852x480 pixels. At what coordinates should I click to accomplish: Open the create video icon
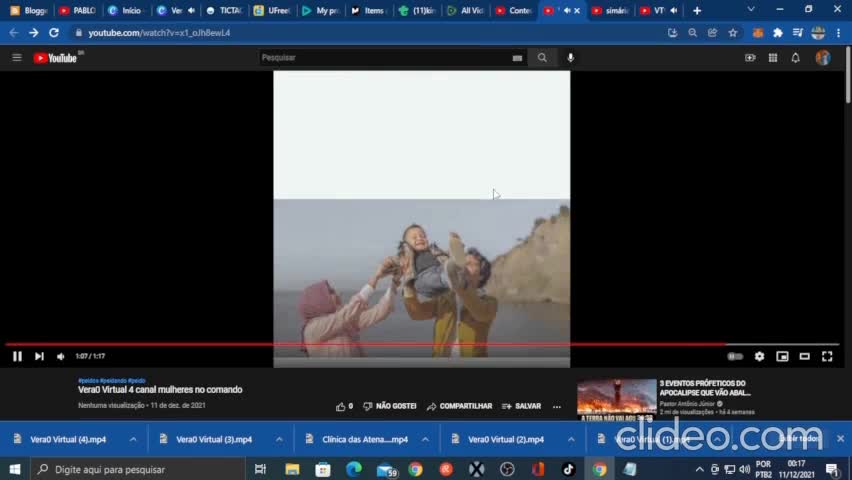(x=750, y=58)
